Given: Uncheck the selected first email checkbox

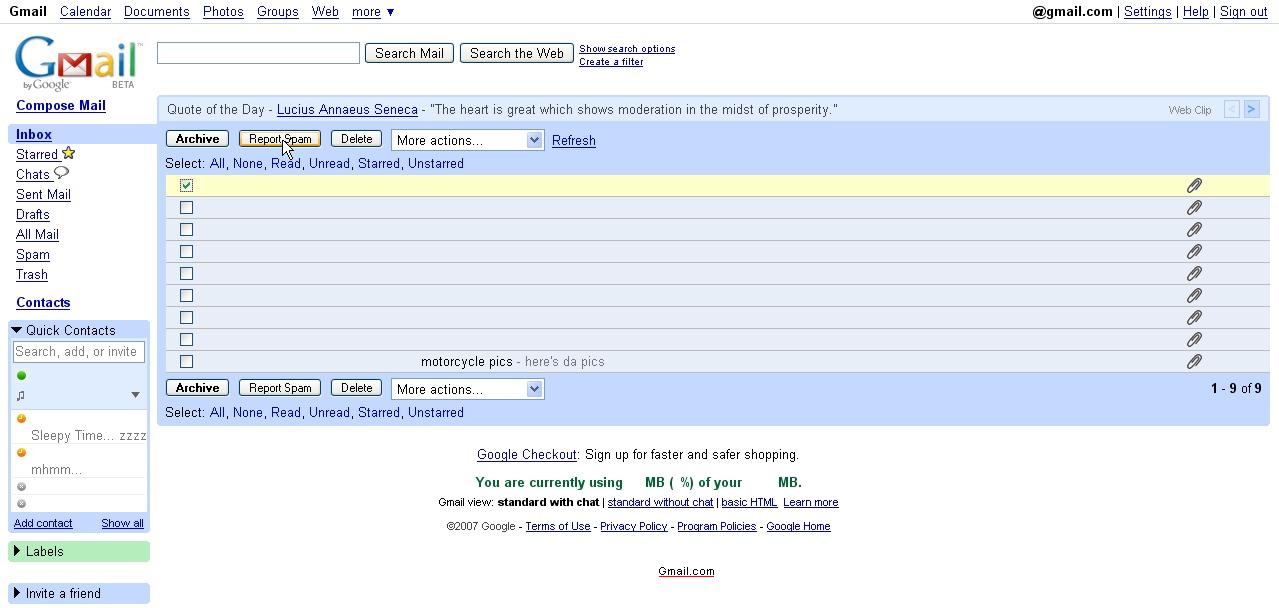Looking at the screenshot, I should (186, 186).
